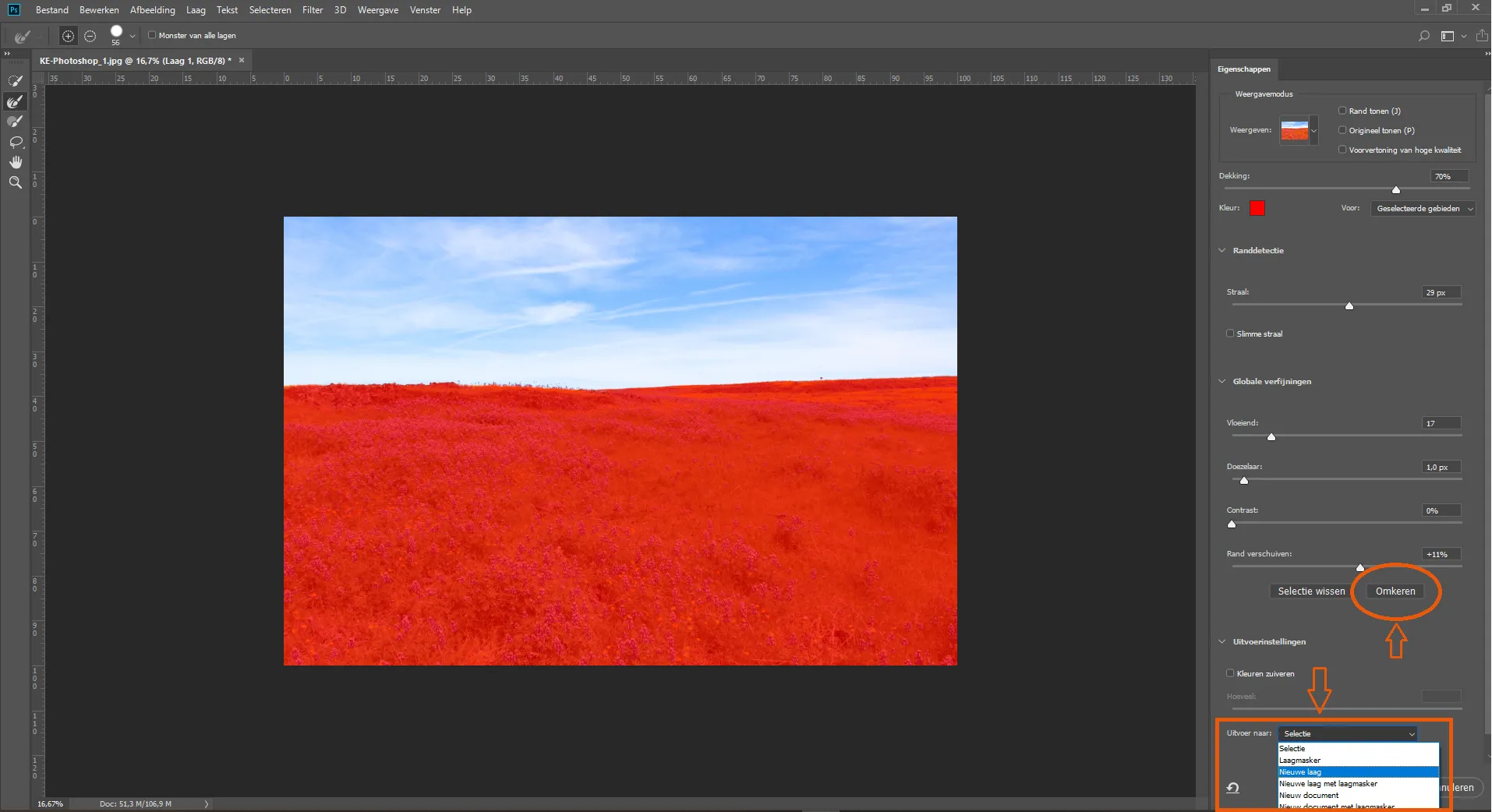Select the Hand tool
Viewport: 1492px width, 812px height.
(x=15, y=162)
